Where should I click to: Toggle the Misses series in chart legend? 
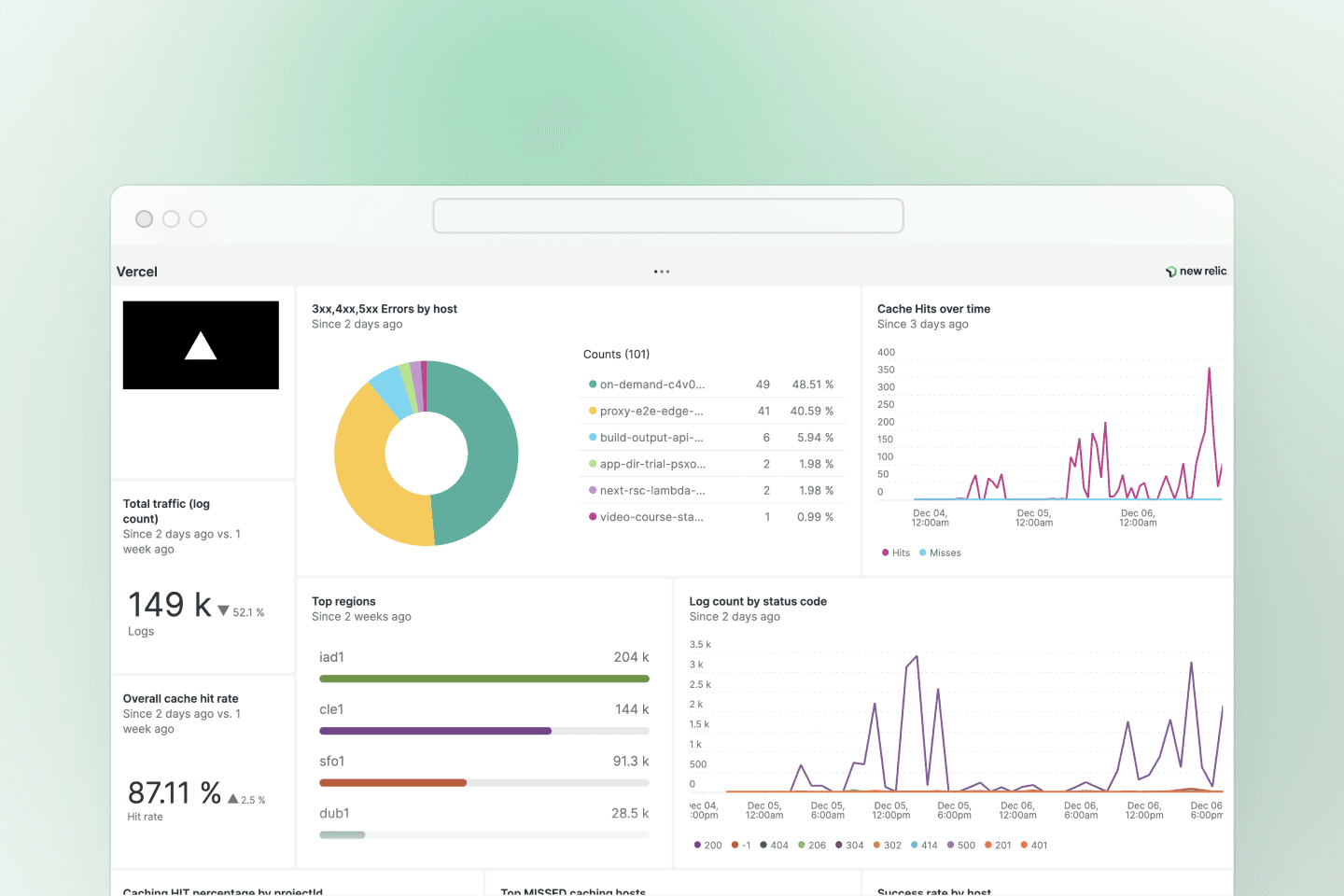940,553
